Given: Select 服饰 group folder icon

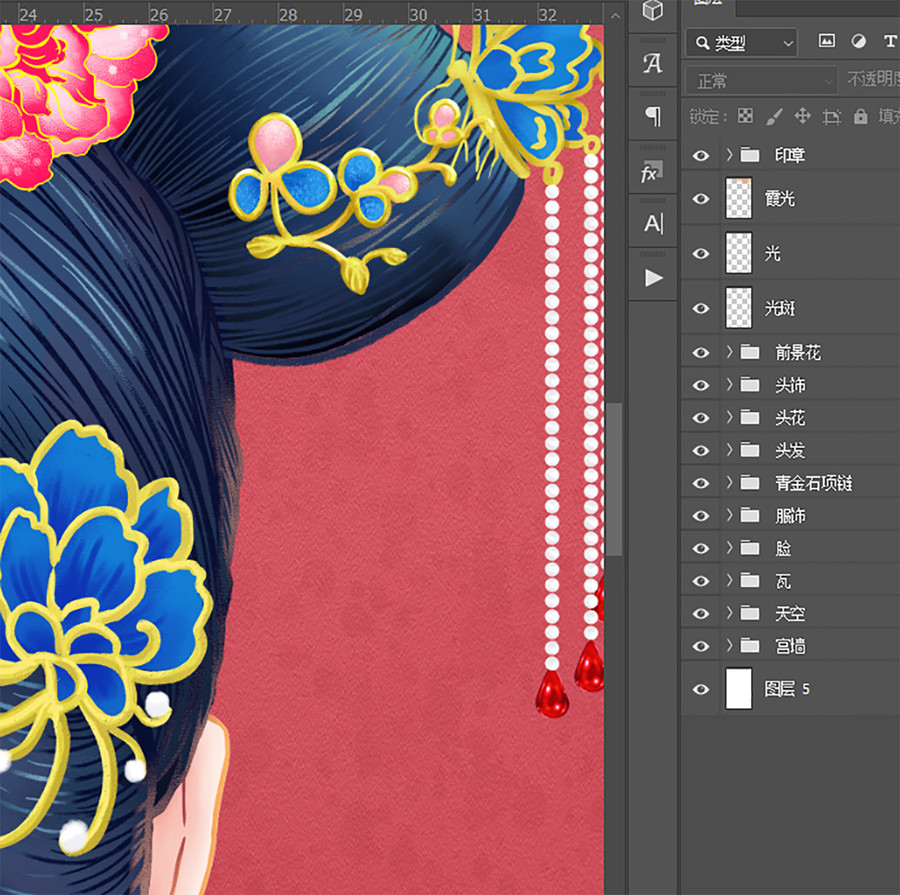Looking at the screenshot, I should [x=750, y=516].
